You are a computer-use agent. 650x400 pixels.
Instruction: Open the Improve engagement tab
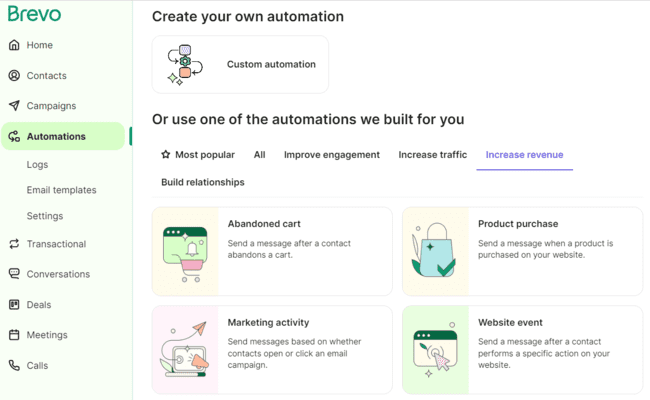[332, 155]
